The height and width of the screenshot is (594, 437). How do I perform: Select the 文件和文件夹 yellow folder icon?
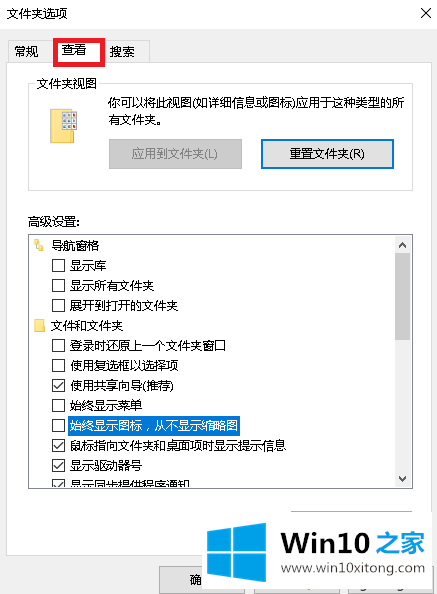pyautogui.click(x=39, y=325)
